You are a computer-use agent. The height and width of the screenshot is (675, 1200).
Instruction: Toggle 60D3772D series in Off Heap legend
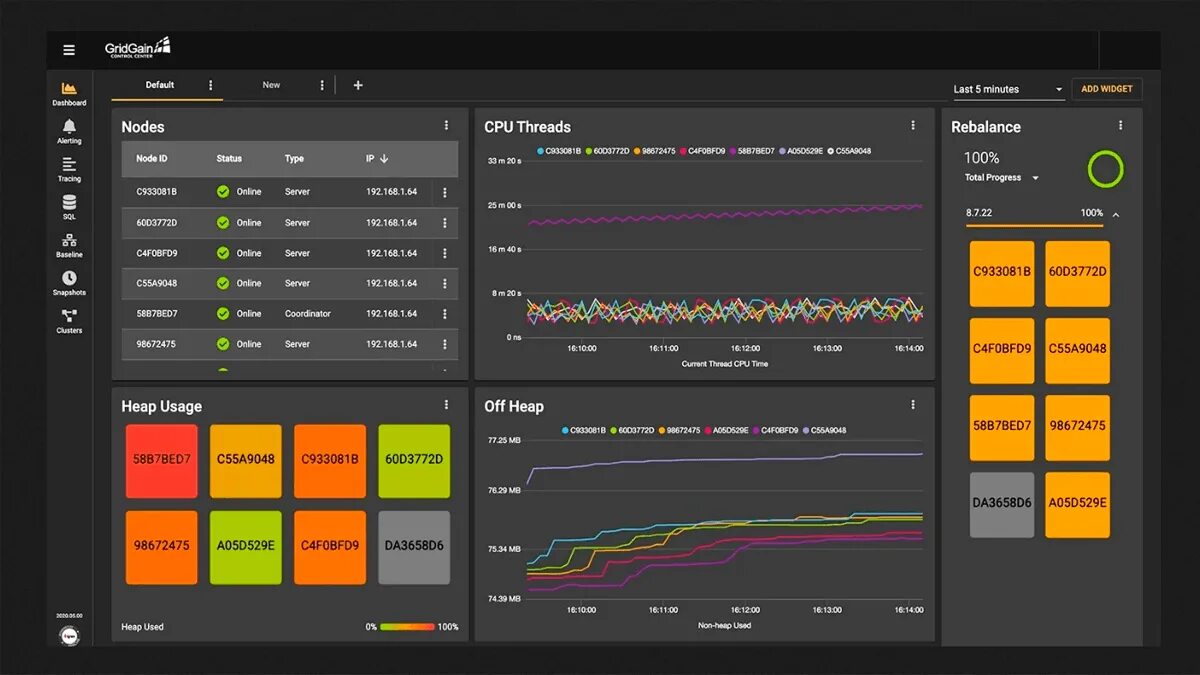[x=632, y=431]
